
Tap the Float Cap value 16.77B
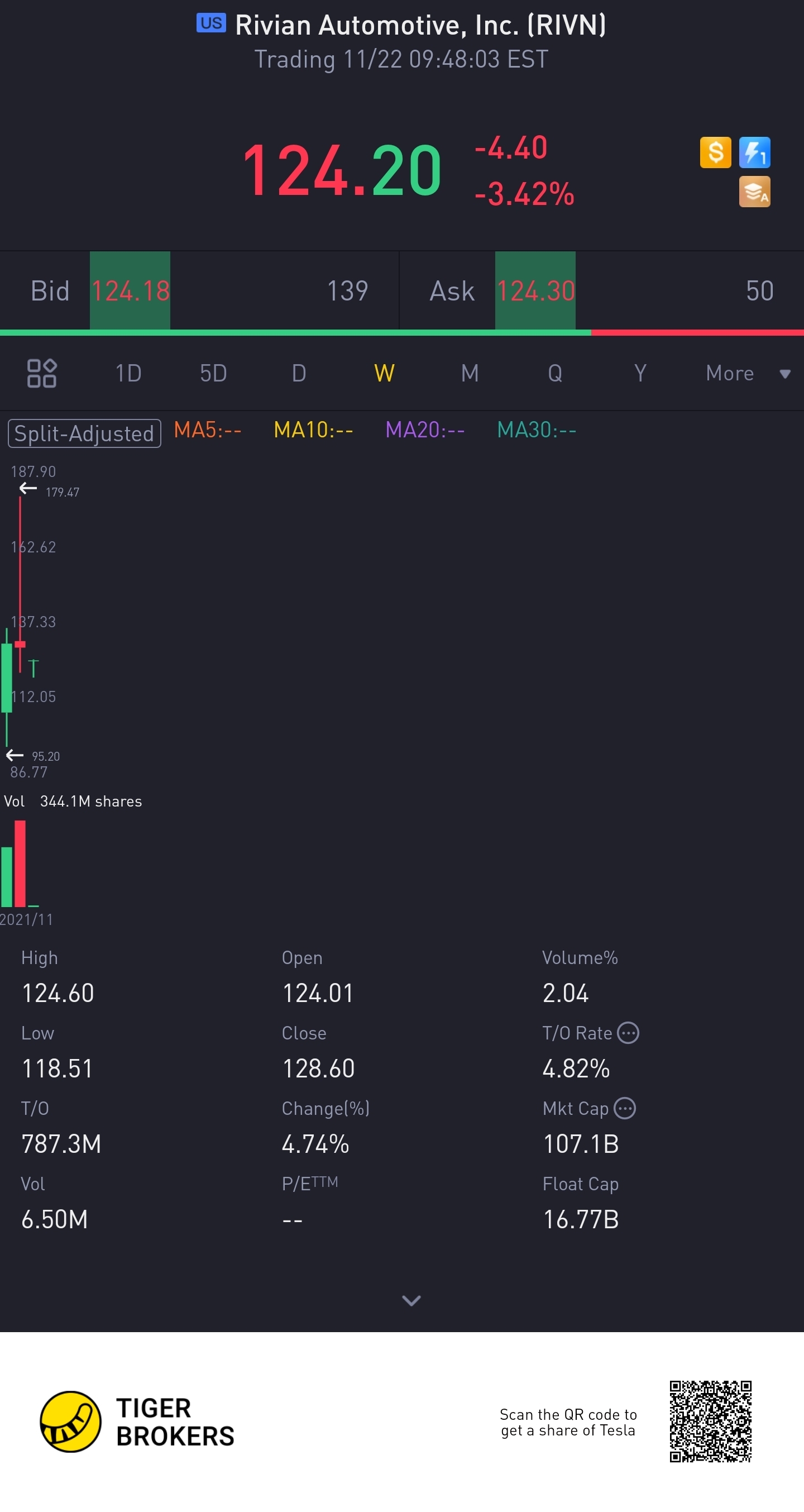[581, 1220]
